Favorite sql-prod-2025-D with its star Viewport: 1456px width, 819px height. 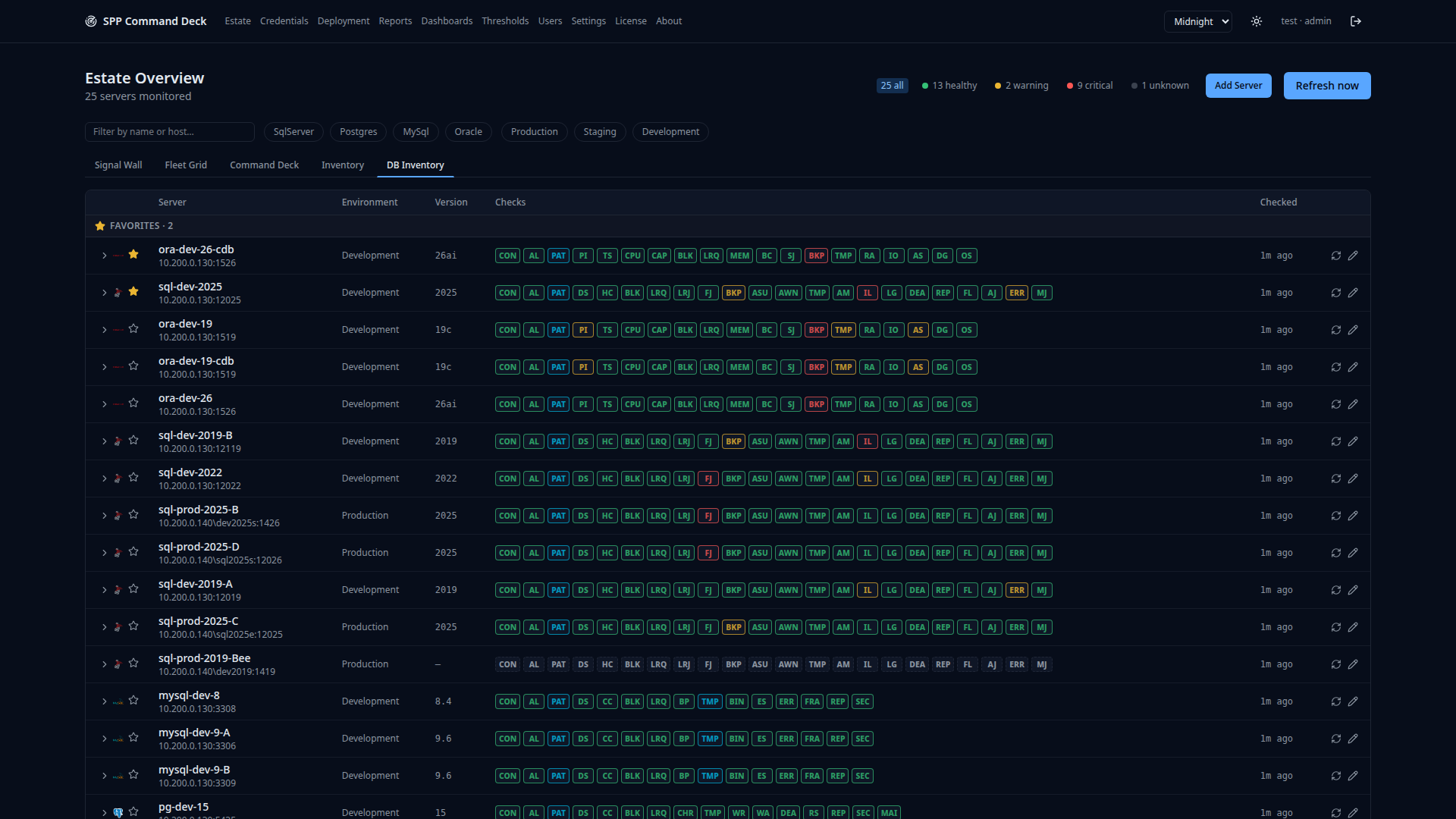pyautogui.click(x=133, y=551)
